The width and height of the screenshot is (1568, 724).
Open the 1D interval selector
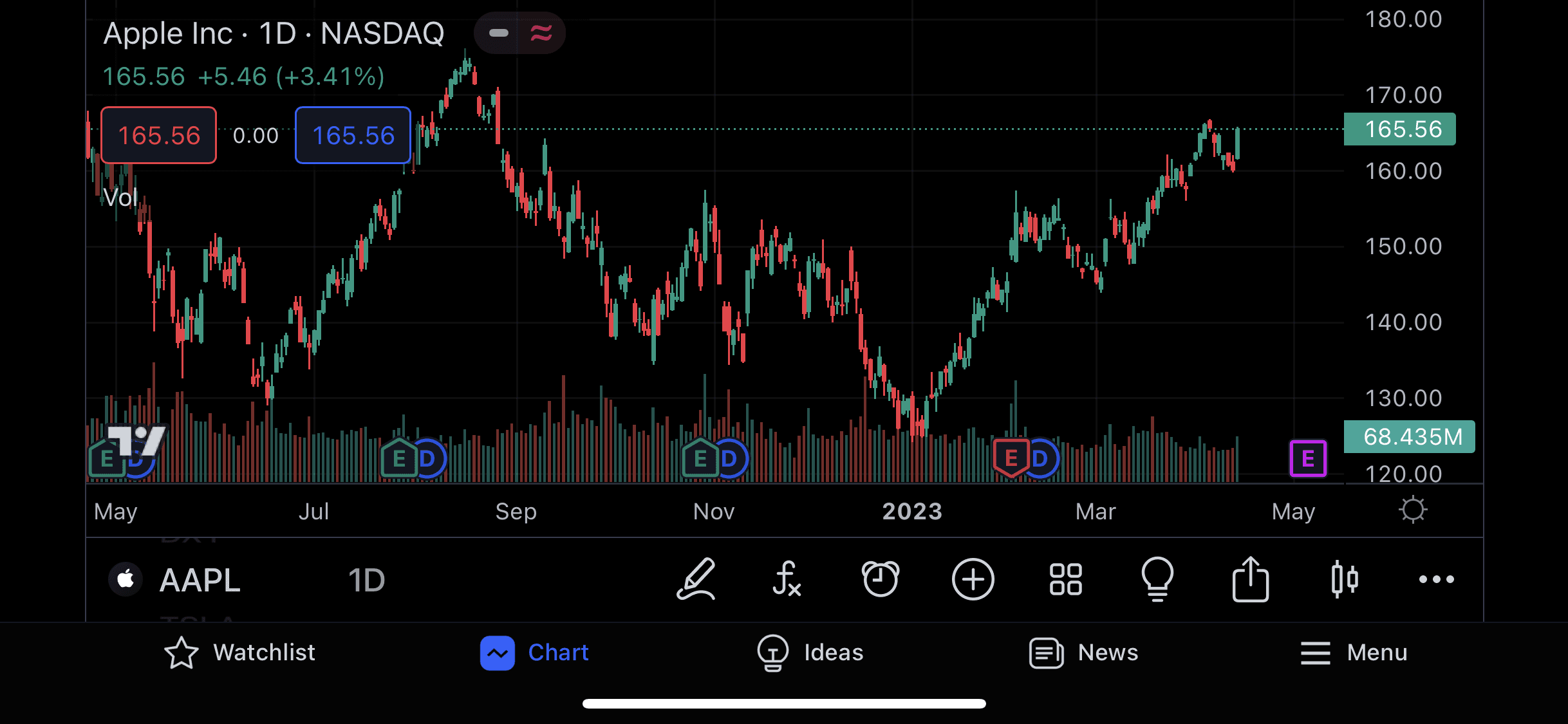pyautogui.click(x=366, y=580)
